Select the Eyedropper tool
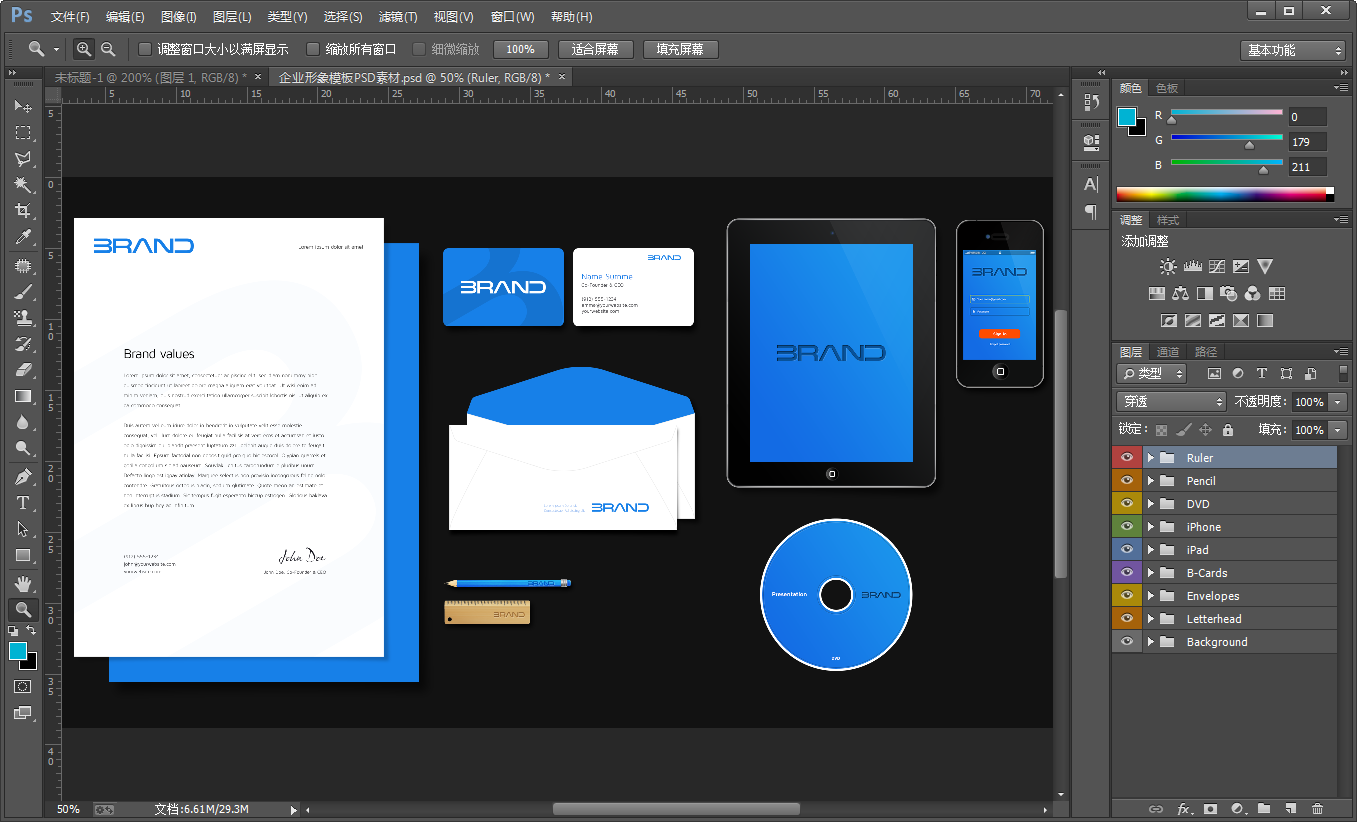This screenshot has height=822, width=1357. 23,237
